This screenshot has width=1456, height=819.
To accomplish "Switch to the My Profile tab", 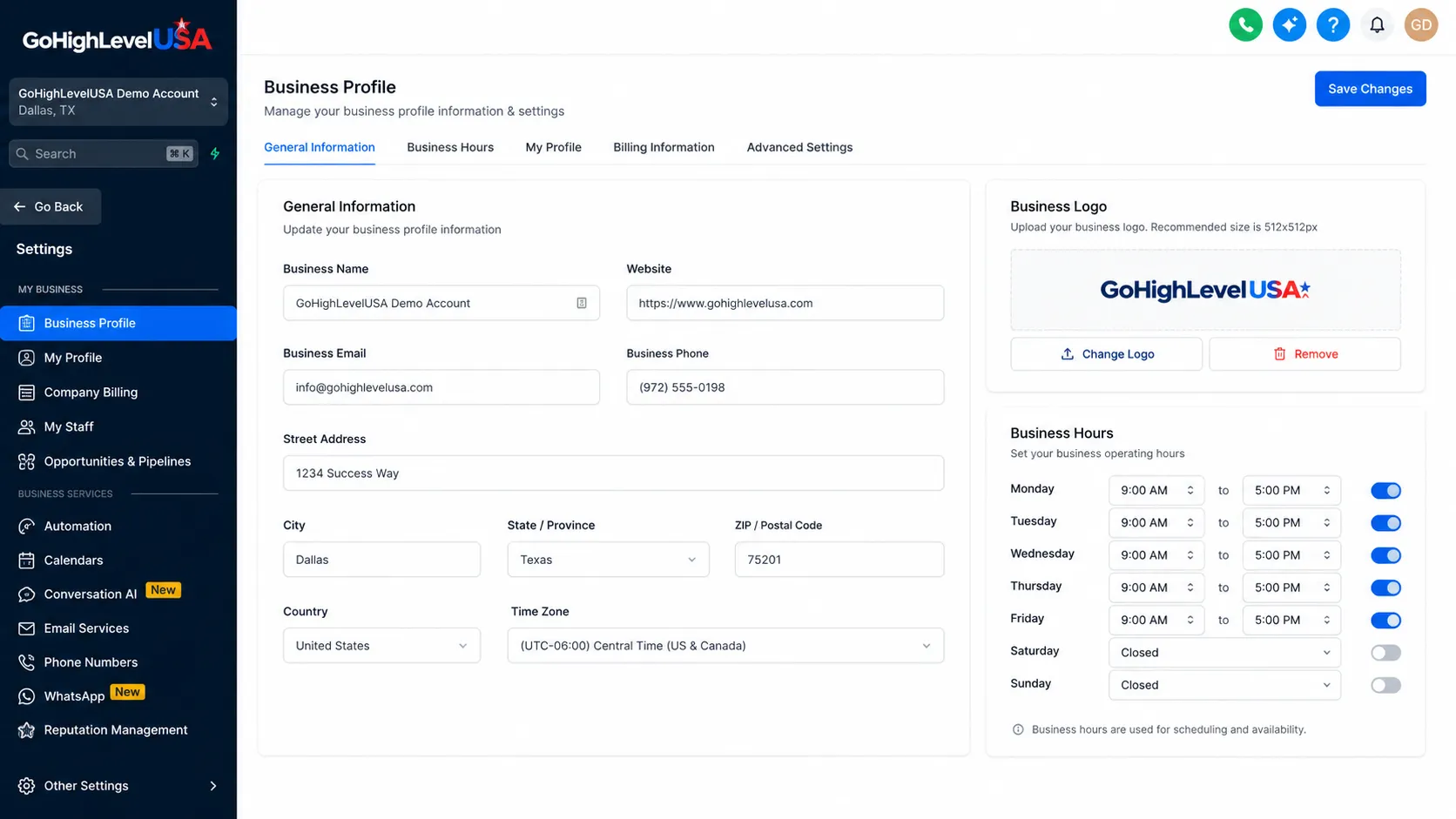I will click(x=553, y=147).
